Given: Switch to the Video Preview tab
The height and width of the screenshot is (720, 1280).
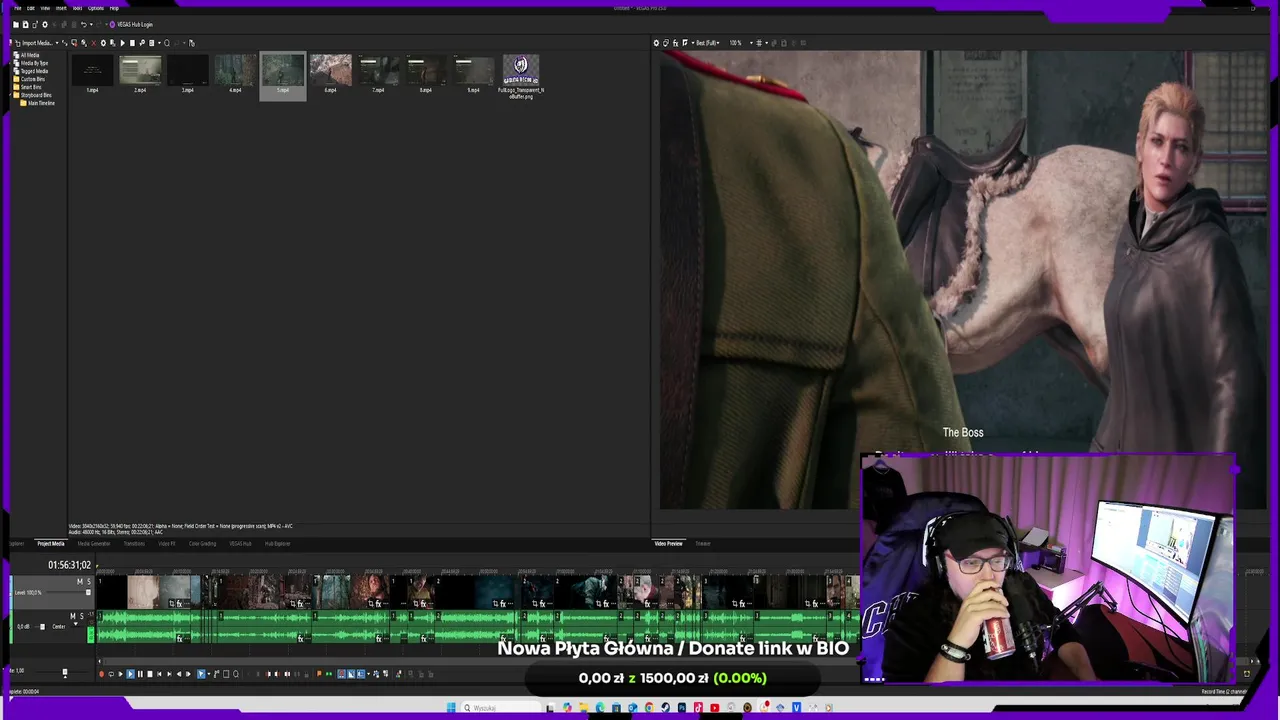Looking at the screenshot, I should coord(668,543).
